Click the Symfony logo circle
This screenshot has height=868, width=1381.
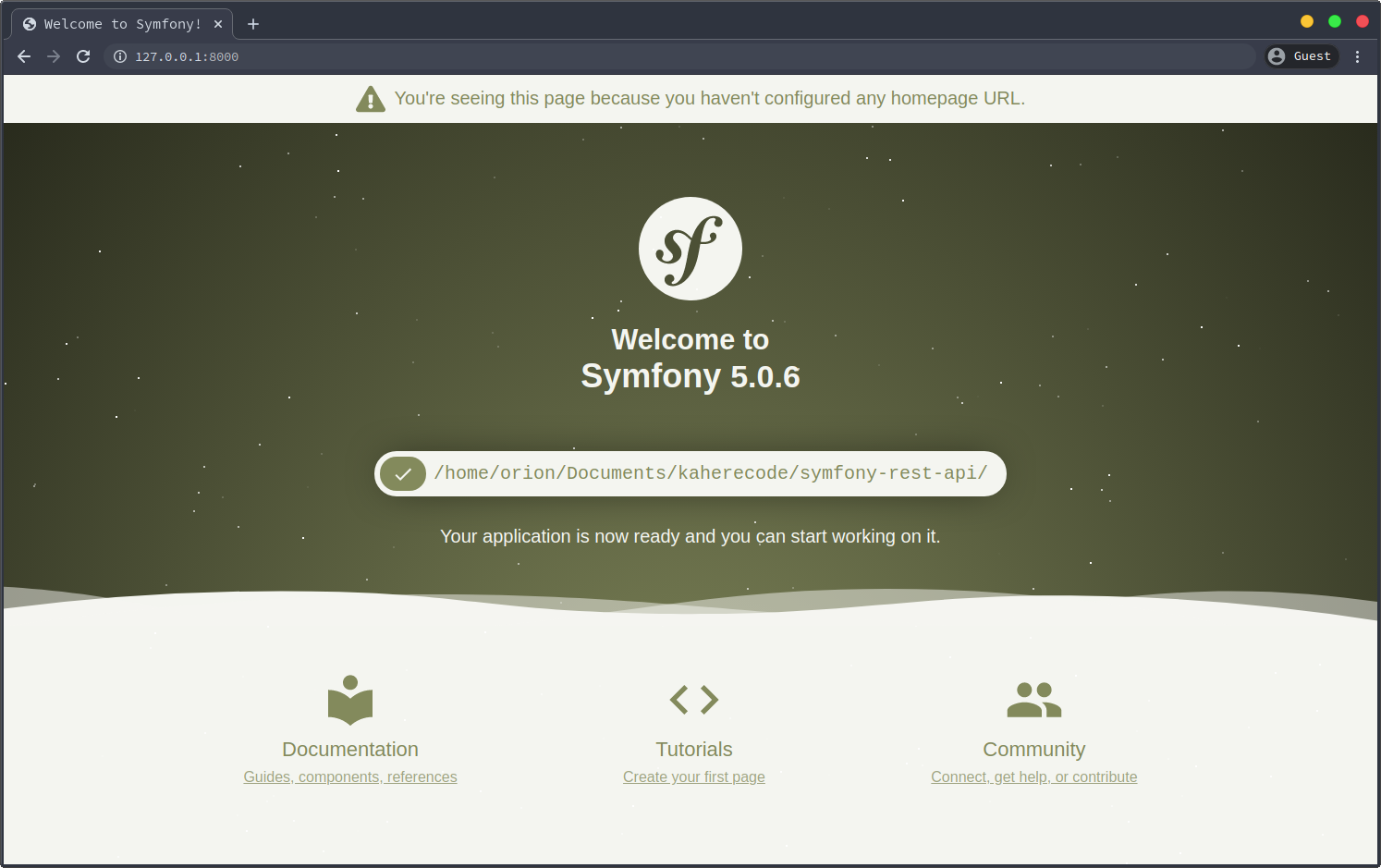coord(690,249)
